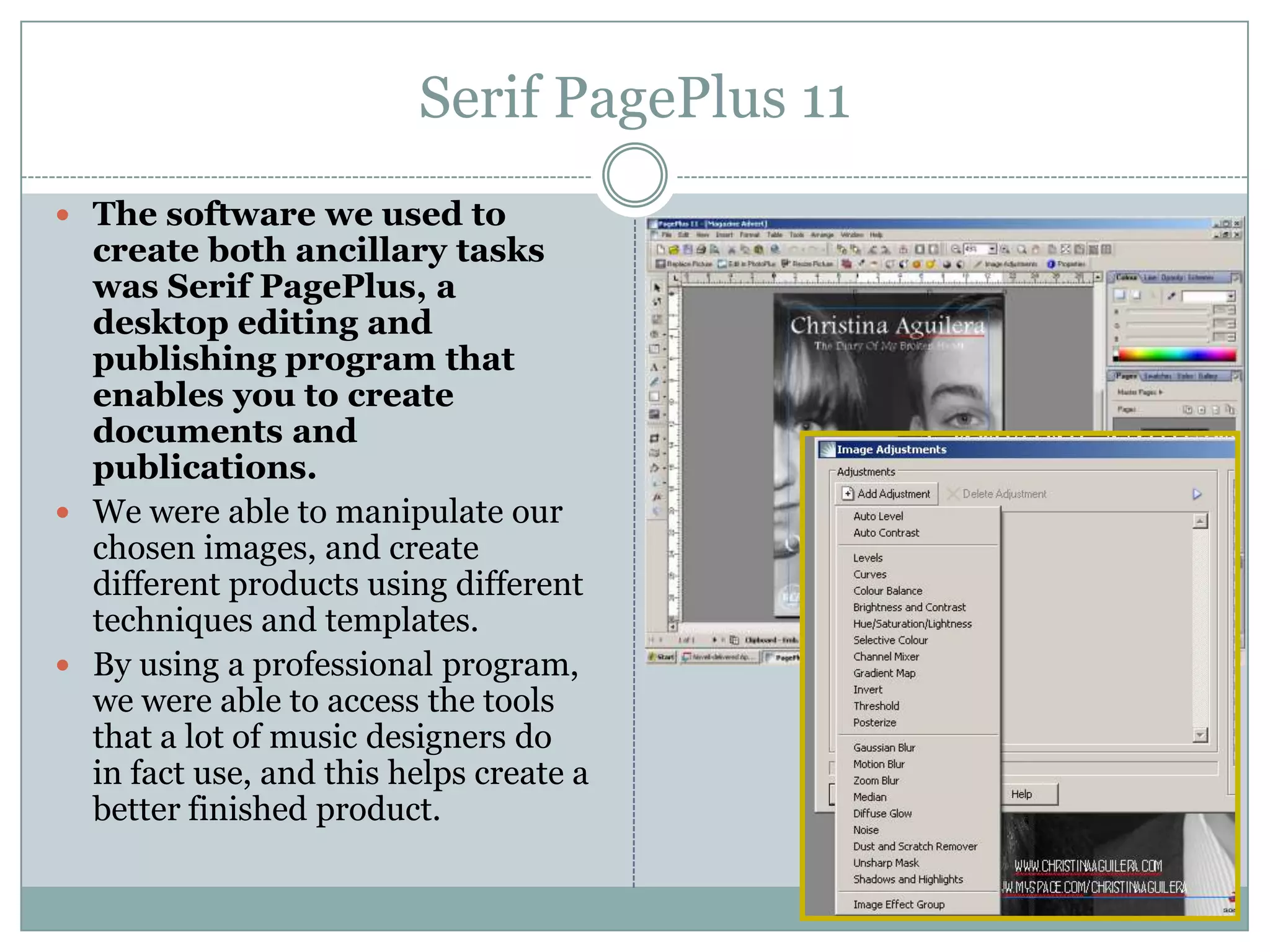1270x952 pixels.
Task: Click the adjustments list scroll-up arrow
Action: pyautogui.click(x=1201, y=521)
